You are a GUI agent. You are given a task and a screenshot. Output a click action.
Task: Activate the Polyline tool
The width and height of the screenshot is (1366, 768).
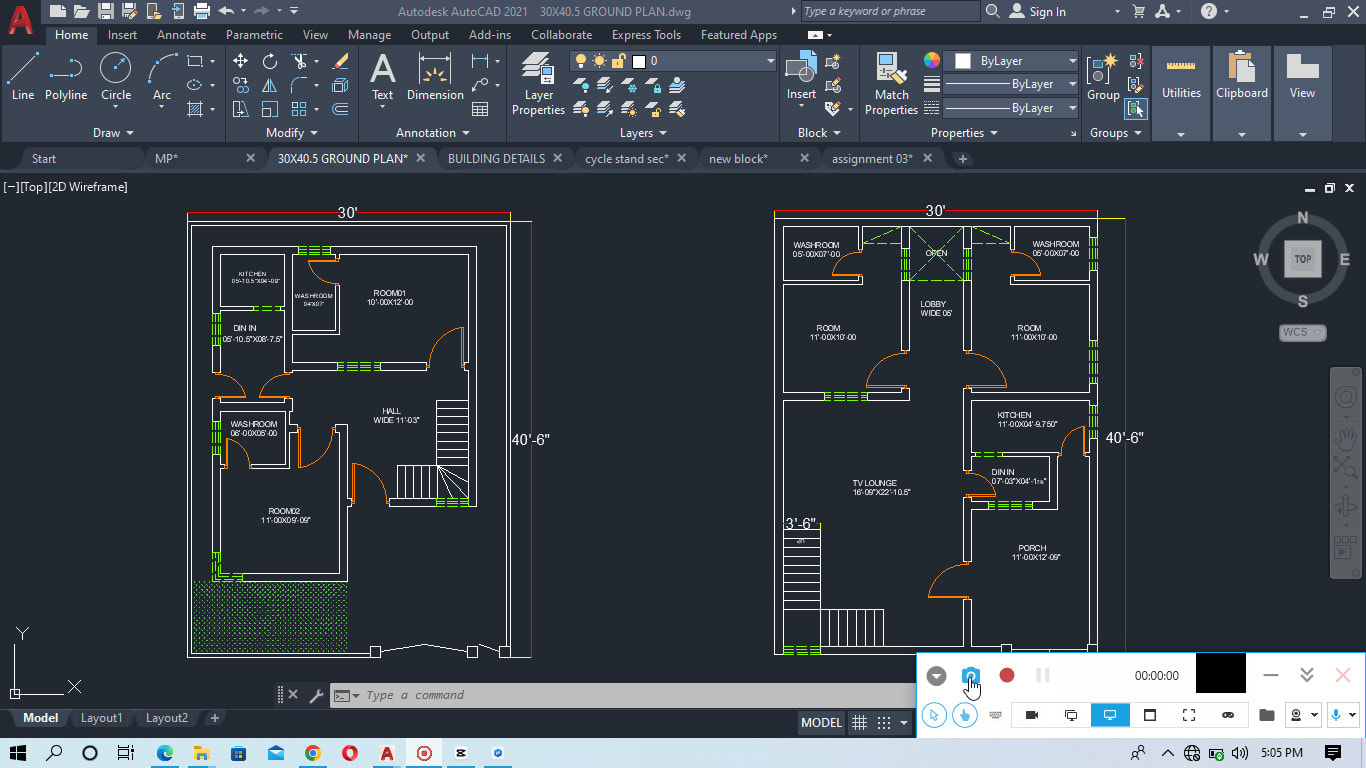click(66, 77)
